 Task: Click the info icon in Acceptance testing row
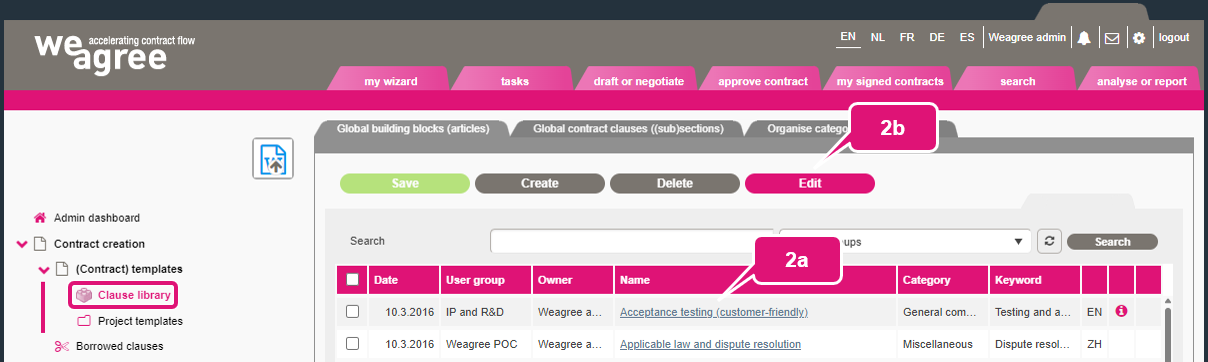click(1121, 312)
